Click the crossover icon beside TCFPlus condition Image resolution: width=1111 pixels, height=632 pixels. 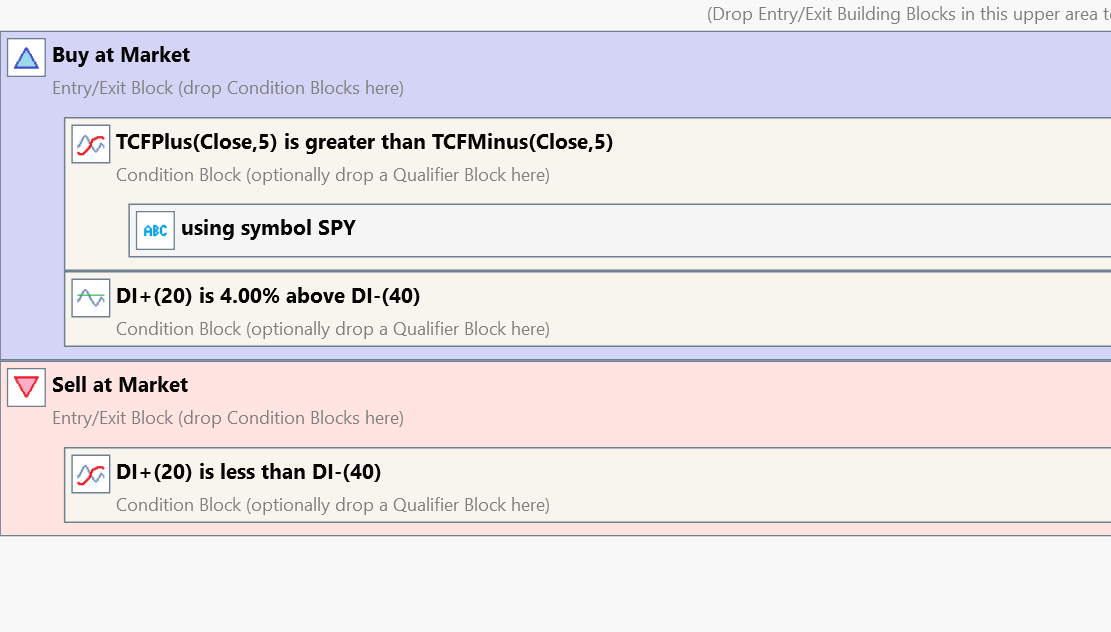coord(90,144)
